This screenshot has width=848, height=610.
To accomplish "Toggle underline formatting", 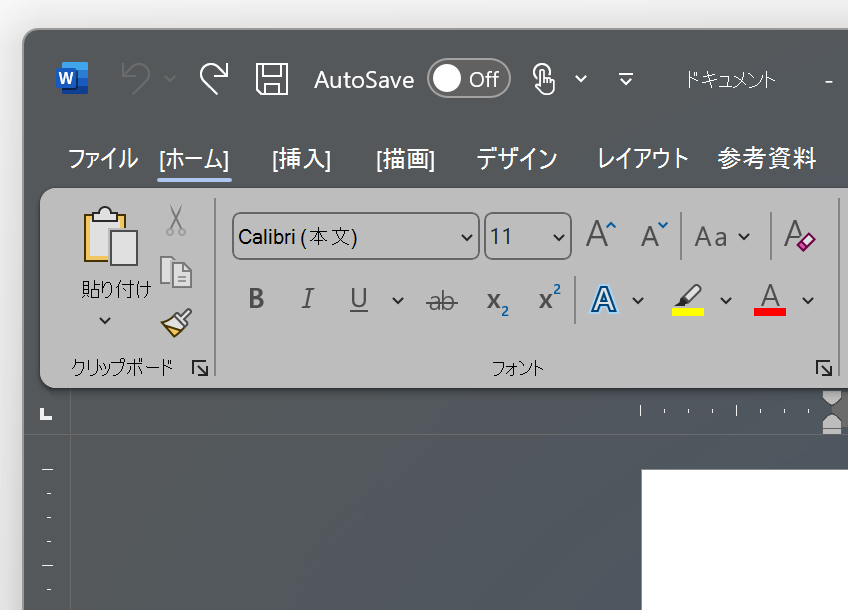I will click(359, 300).
